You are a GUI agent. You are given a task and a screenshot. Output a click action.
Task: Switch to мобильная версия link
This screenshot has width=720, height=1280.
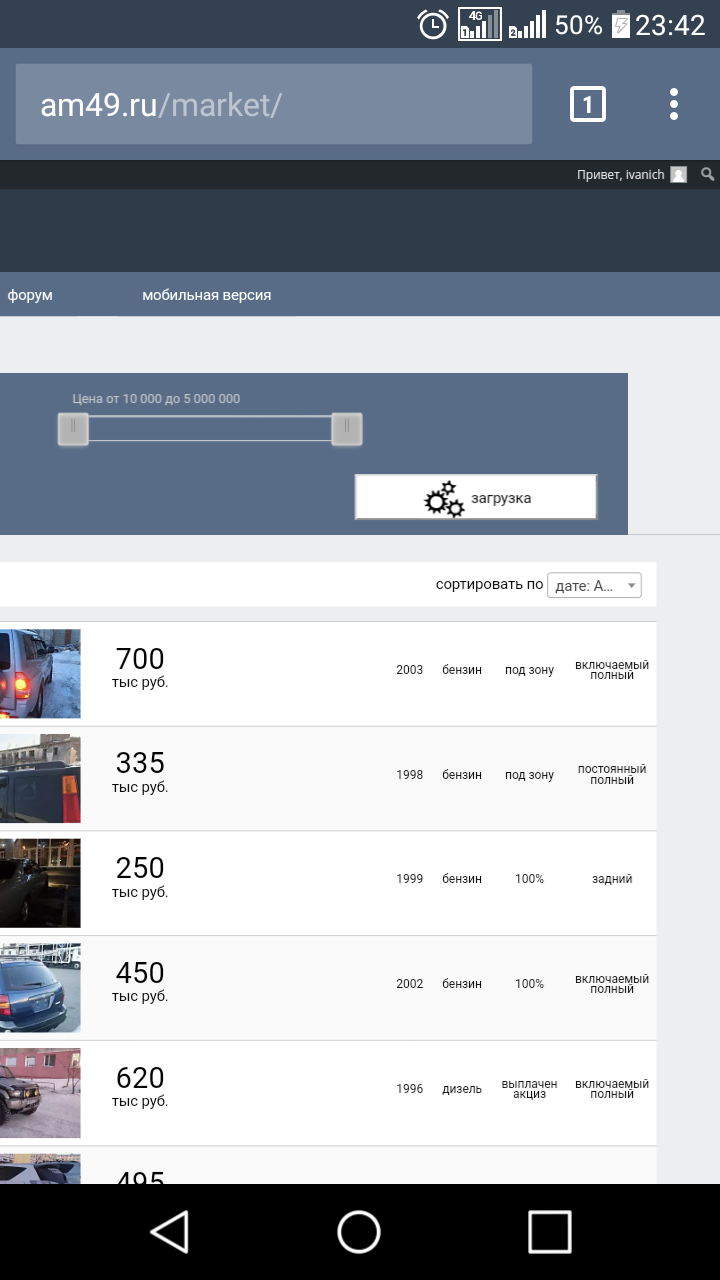pyautogui.click(x=206, y=295)
